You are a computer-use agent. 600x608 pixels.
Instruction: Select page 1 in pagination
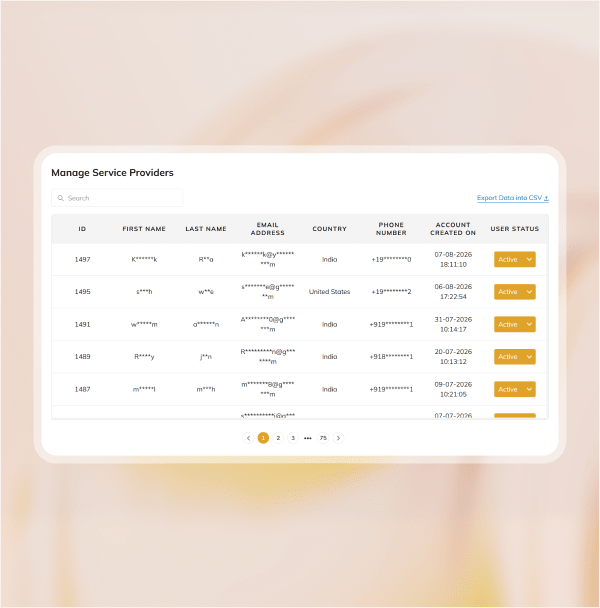coord(263,438)
